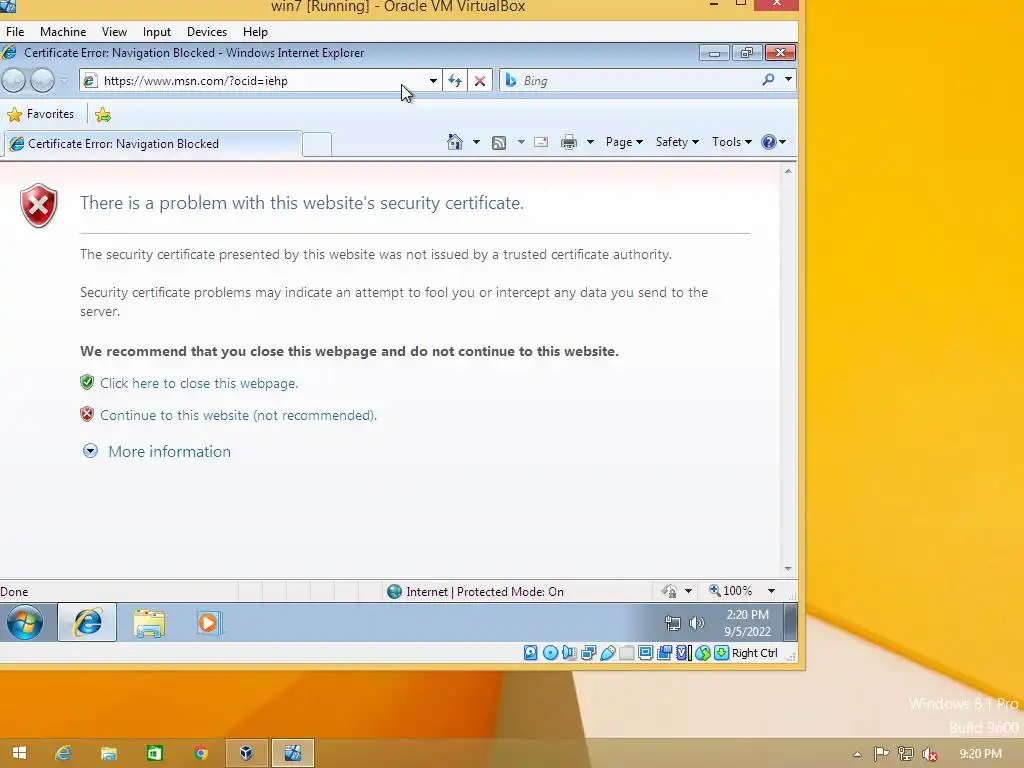The height and width of the screenshot is (768, 1024).
Task: Click VirtualBox mouse integration icon
Action: [703, 652]
